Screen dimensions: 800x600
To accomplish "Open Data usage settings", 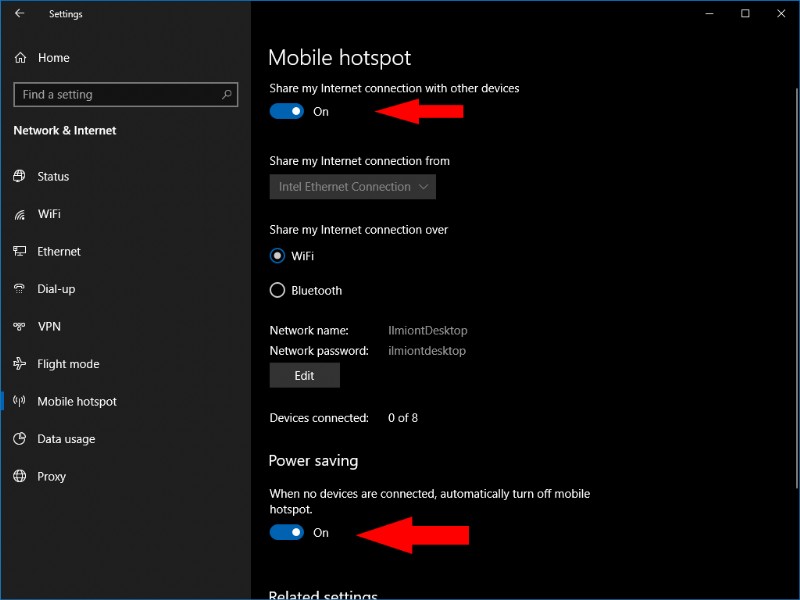I will 62,439.
